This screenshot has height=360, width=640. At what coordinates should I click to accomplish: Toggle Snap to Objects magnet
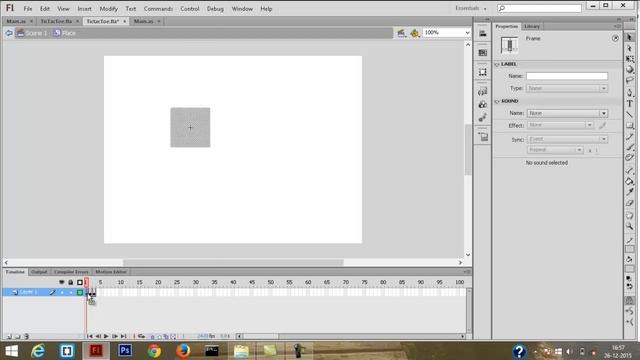[x=629, y=301]
